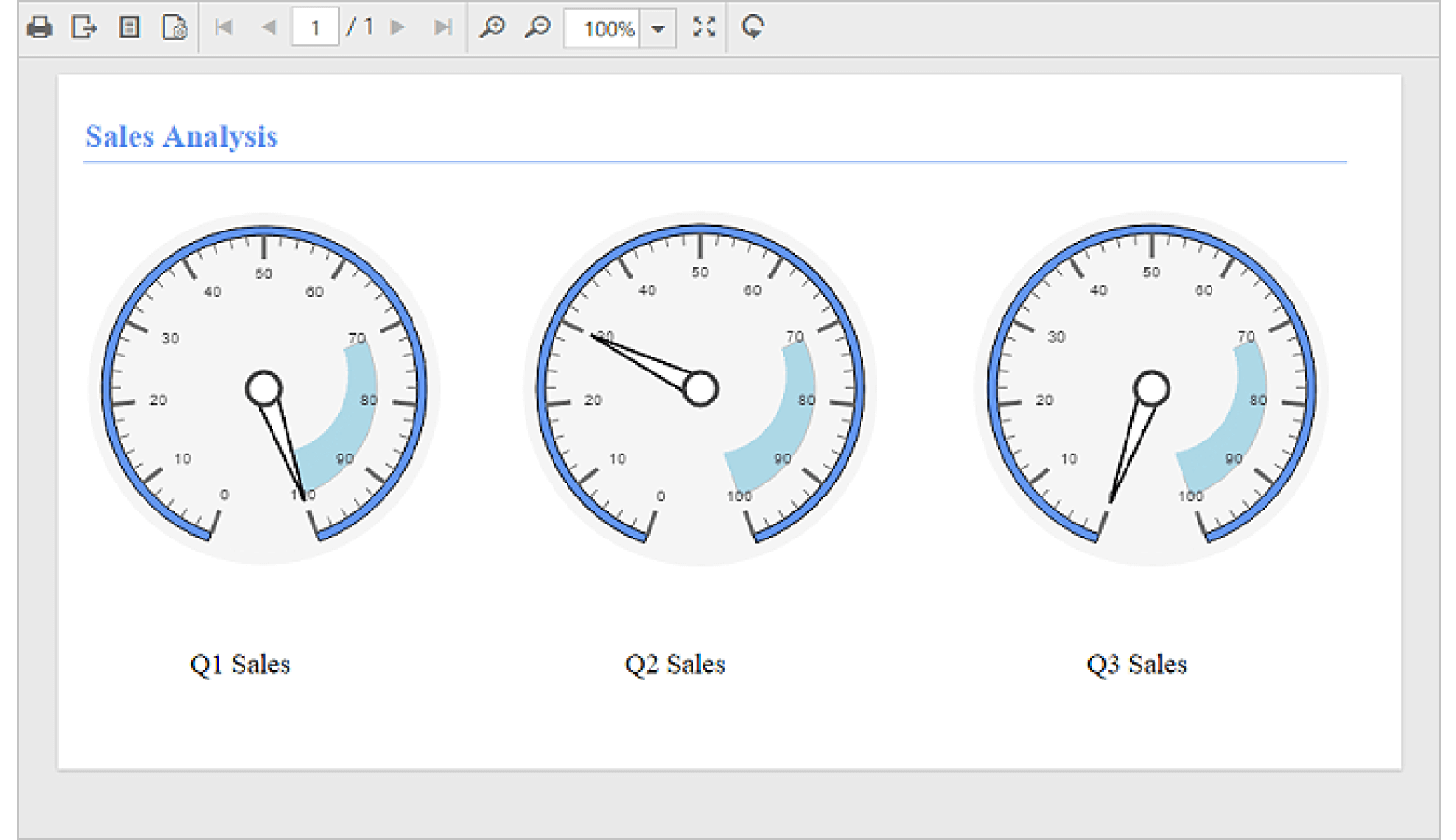1456x840 pixels.
Task: Click the Q3 Sales label
Action: point(1137,664)
